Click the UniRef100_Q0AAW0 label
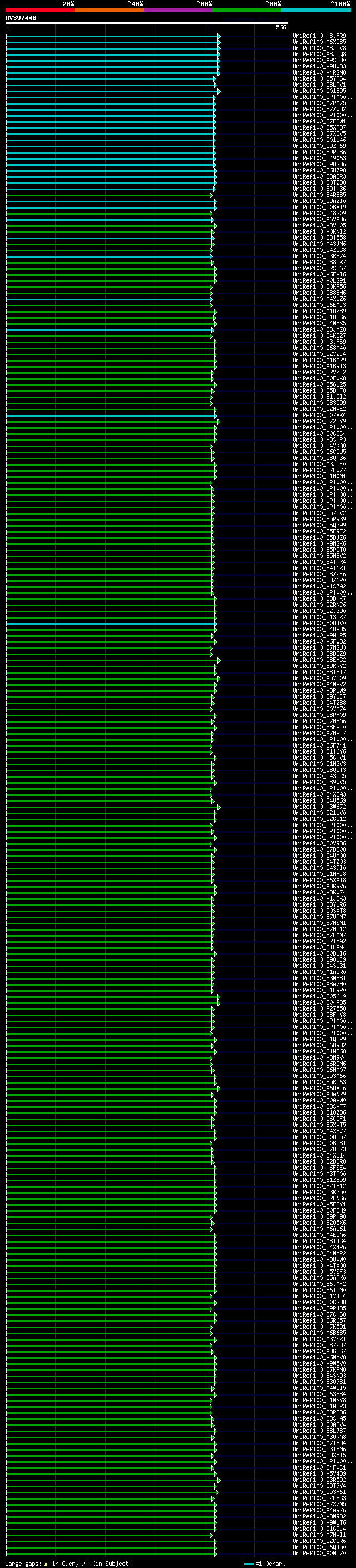Screen dimensions: 356x1568 click(x=319, y=1101)
